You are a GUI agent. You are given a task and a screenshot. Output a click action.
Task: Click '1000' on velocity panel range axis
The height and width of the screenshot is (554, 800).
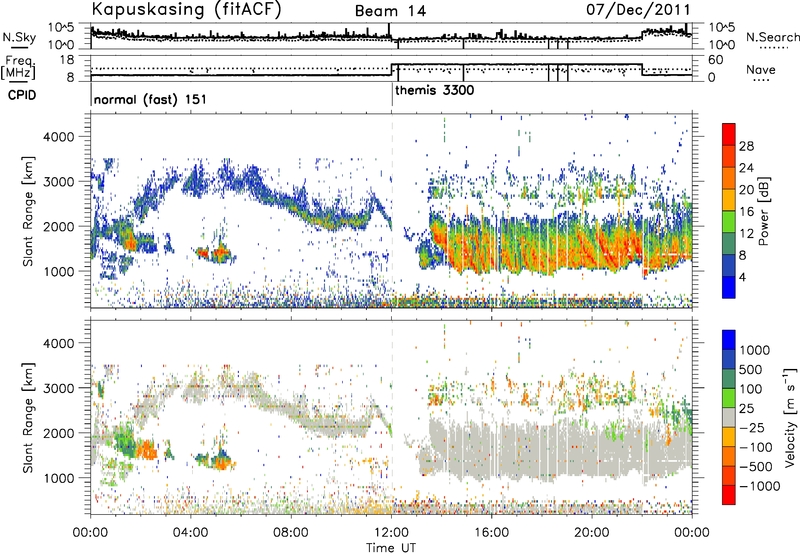click(x=58, y=478)
